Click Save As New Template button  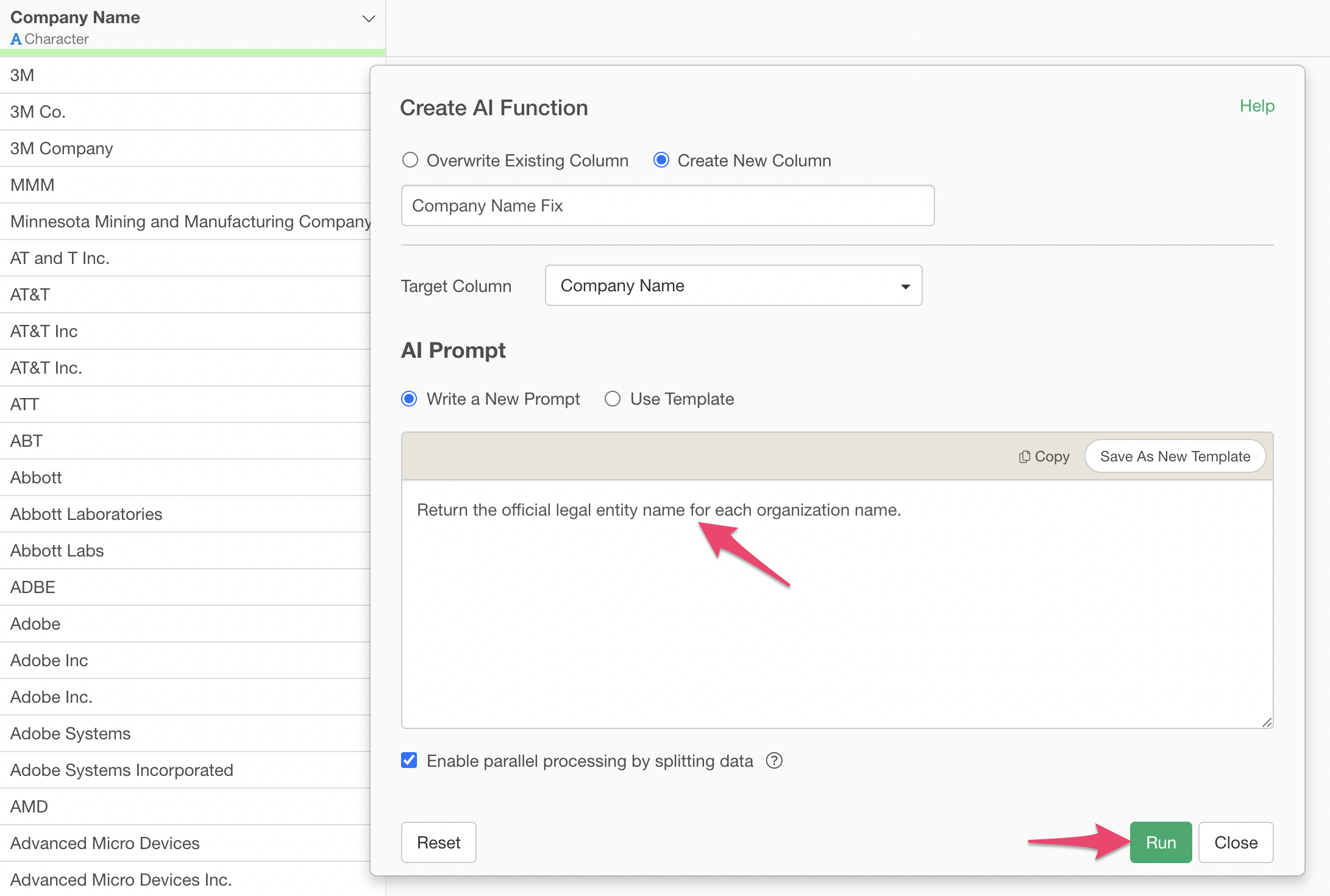tap(1175, 457)
